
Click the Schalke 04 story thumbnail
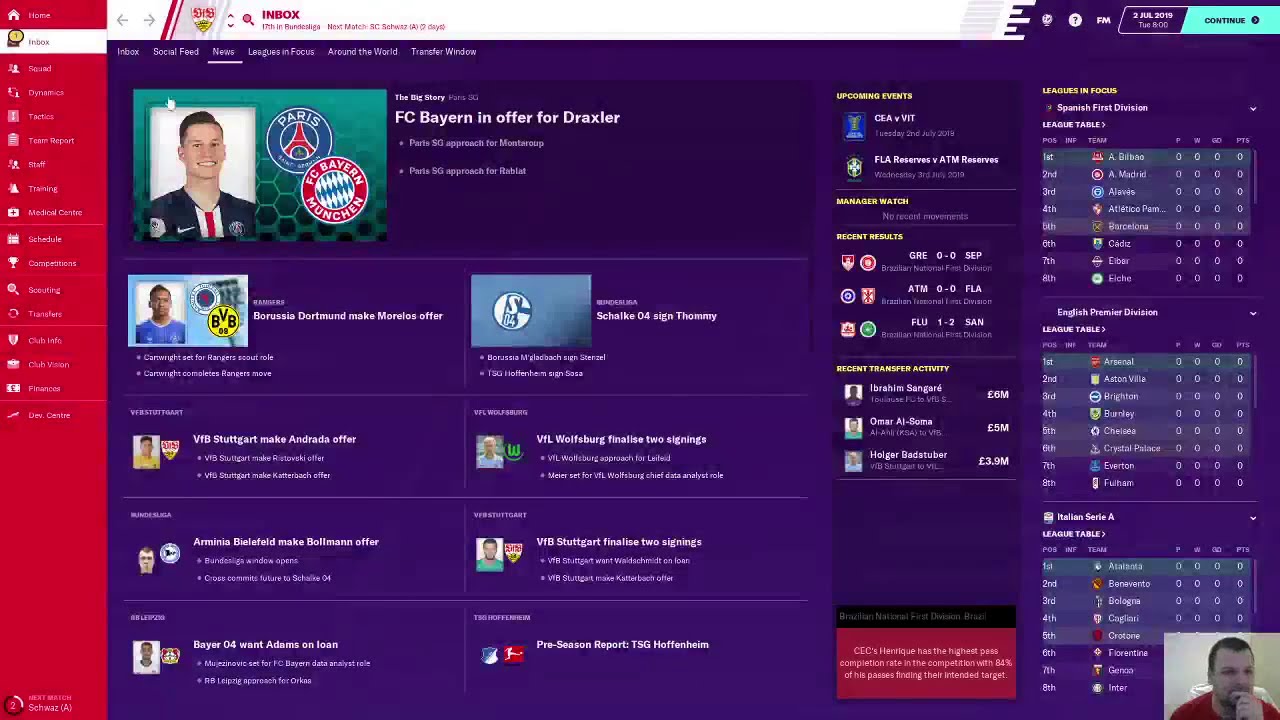[x=531, y=310]
